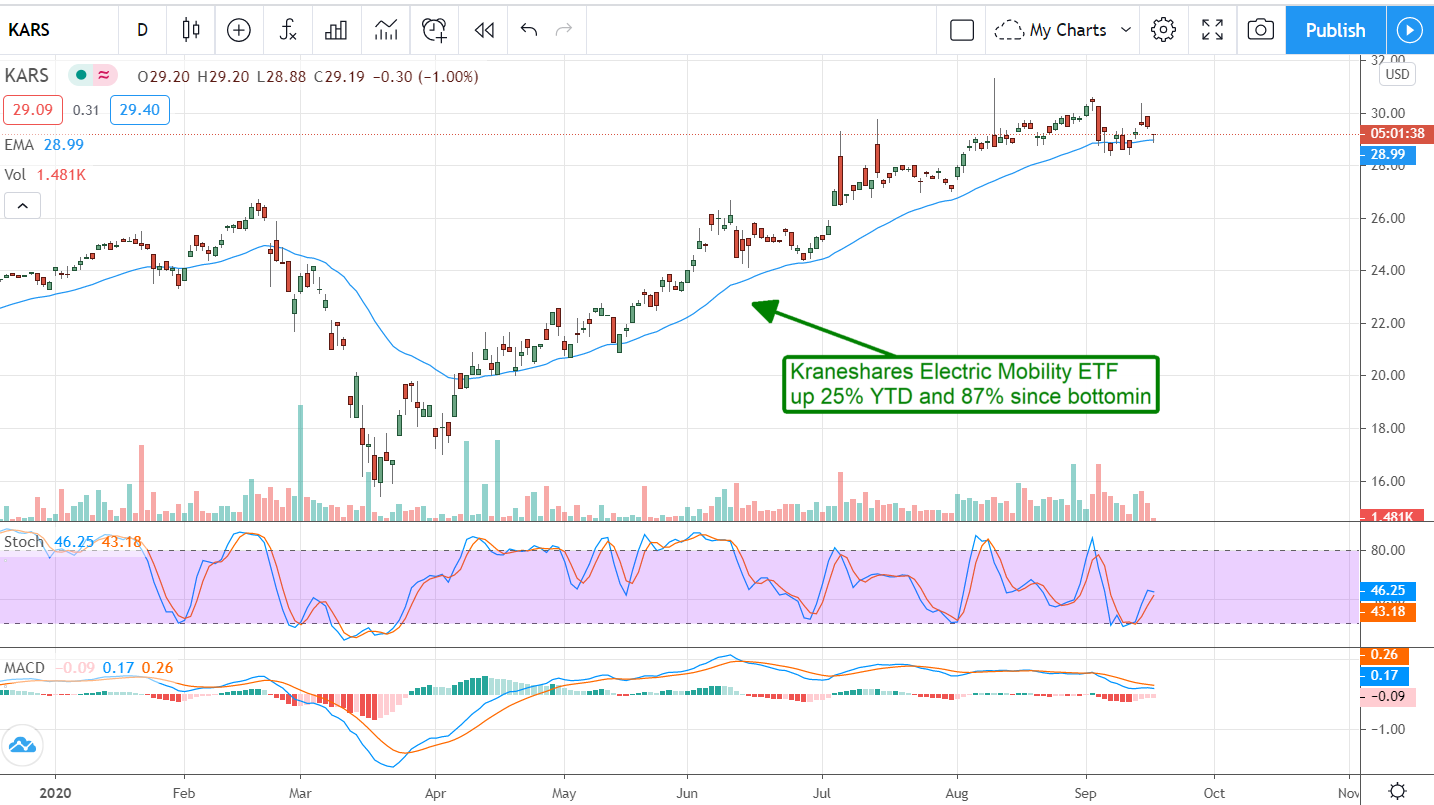This screenshot has height=805, width=1434.
Task: Open chart settings via the top gear icon
Action: coord(1163,30)
